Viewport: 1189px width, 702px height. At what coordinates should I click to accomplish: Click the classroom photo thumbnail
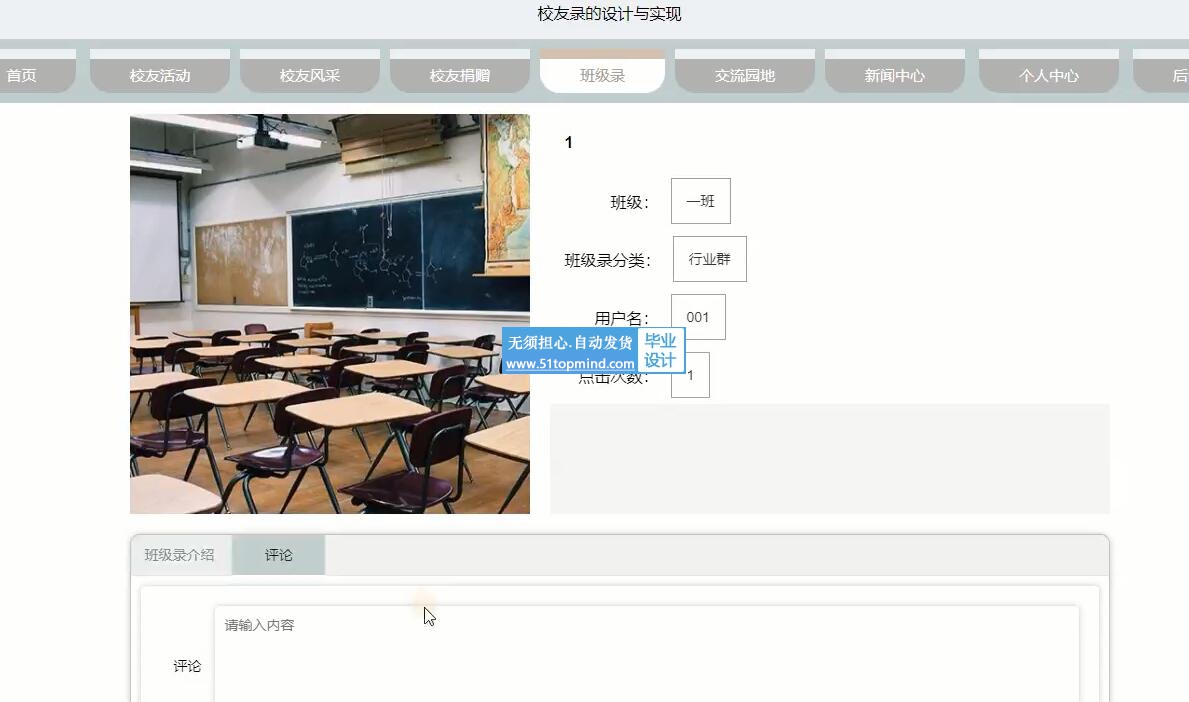(x=330, y=314)
